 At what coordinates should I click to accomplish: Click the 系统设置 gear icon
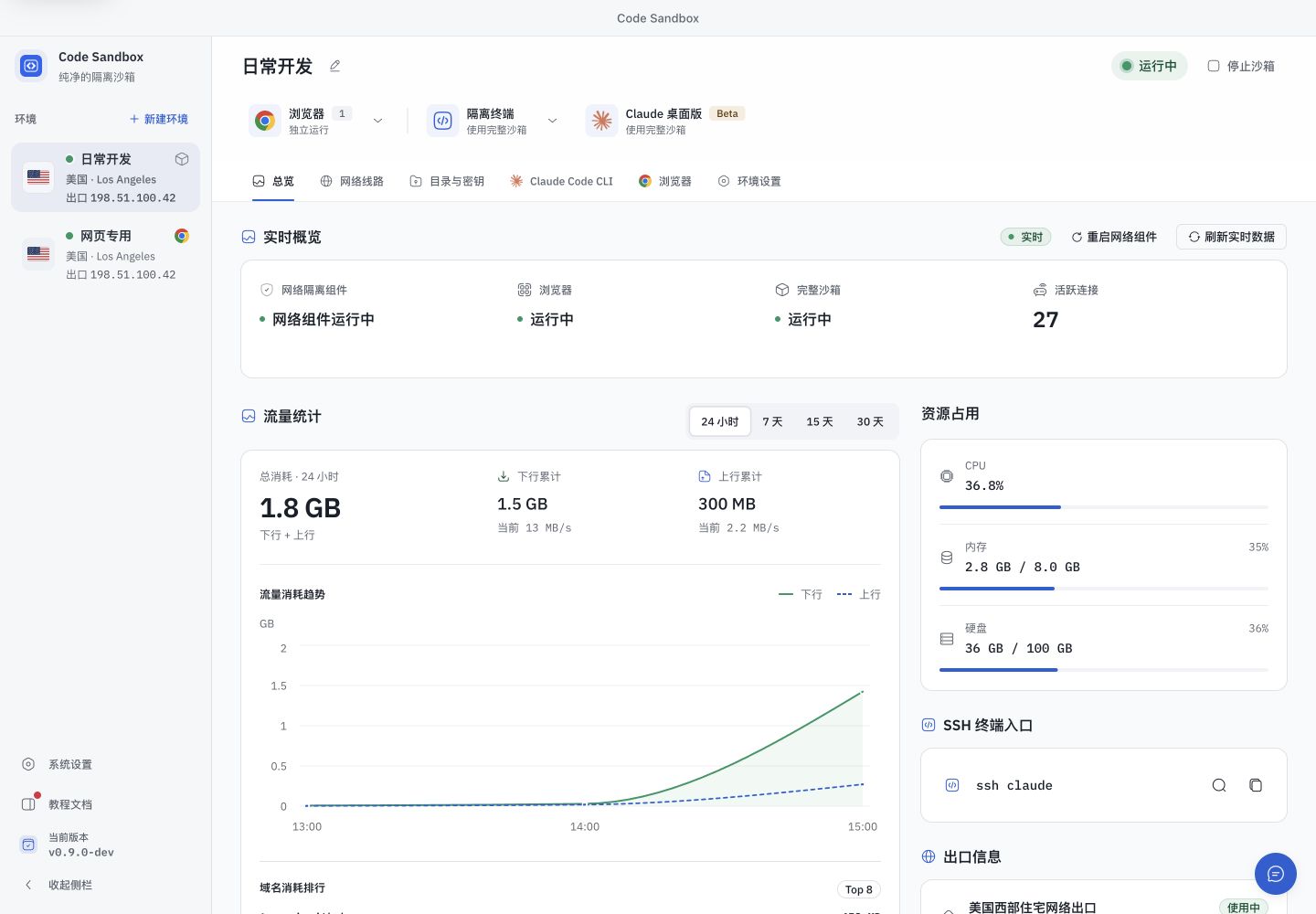[x=28, y=764]
